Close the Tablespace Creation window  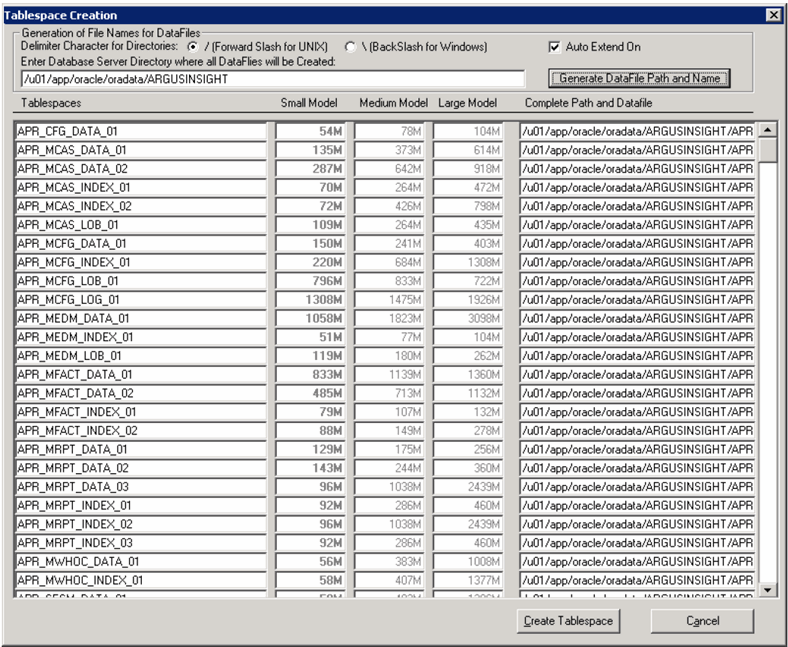pos(774,15)
